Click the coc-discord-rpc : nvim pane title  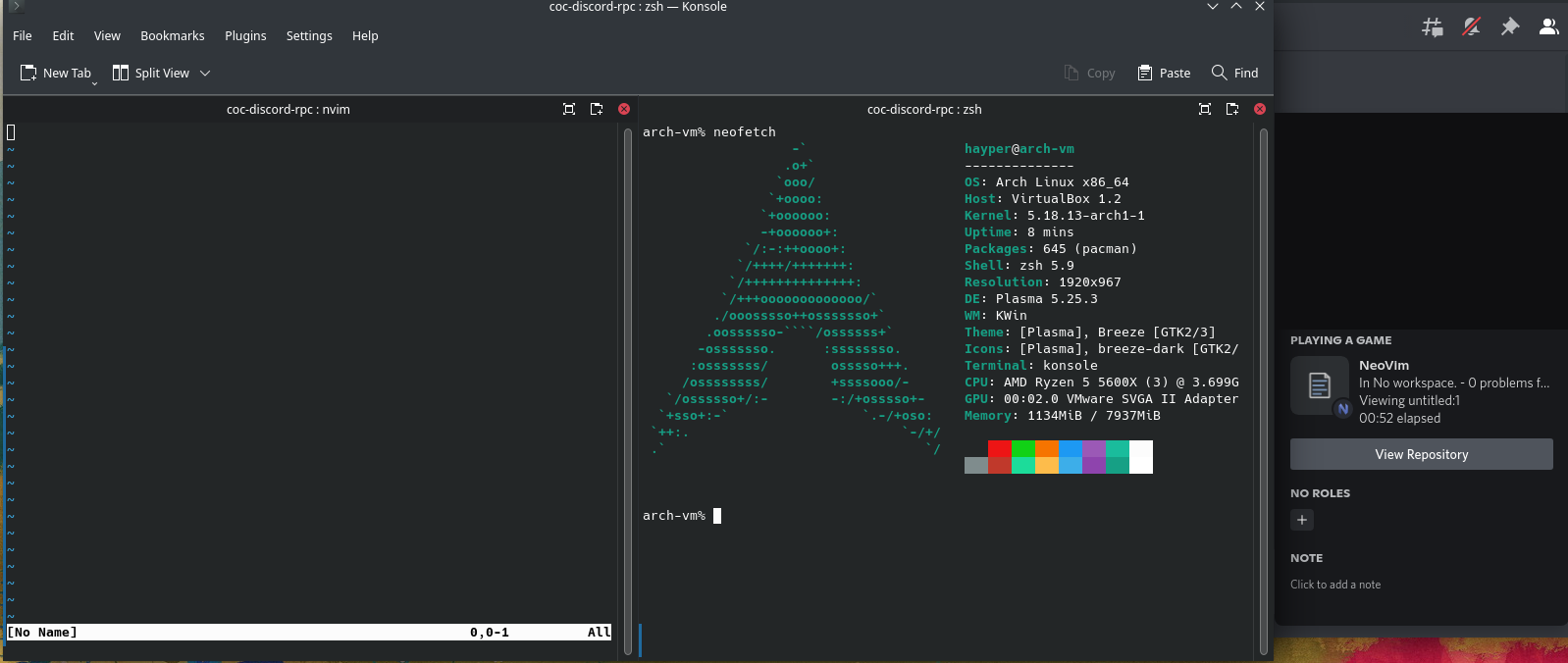click(x=288, y=109)
